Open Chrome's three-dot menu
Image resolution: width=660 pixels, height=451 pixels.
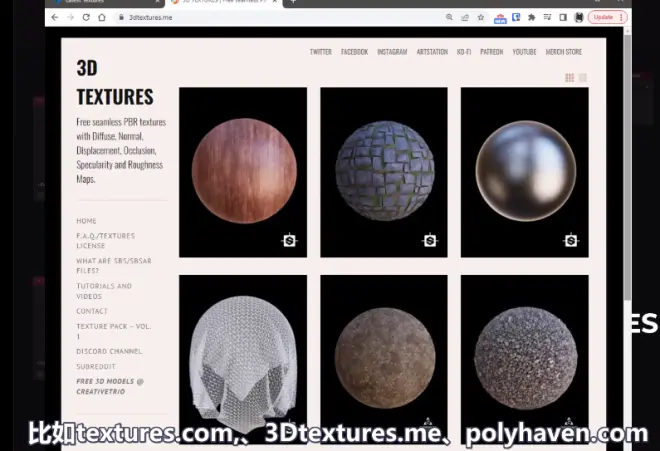pos(621,17)
